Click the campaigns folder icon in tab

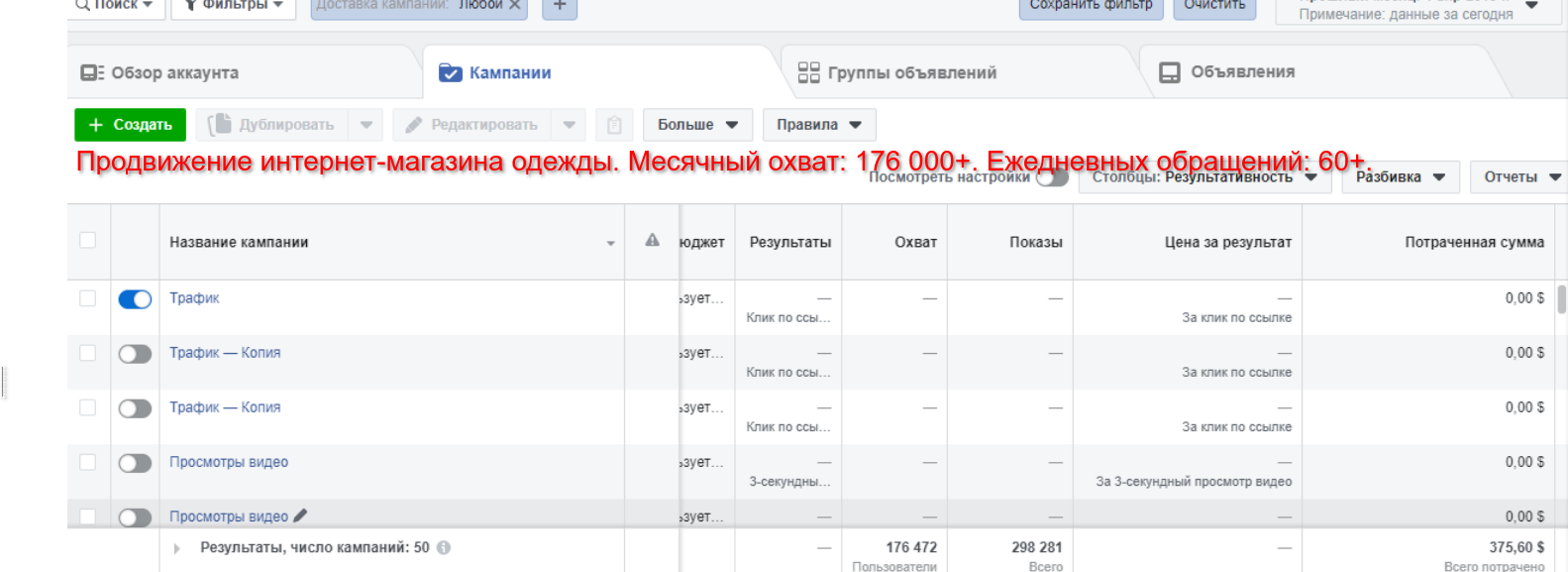point(450,72)
